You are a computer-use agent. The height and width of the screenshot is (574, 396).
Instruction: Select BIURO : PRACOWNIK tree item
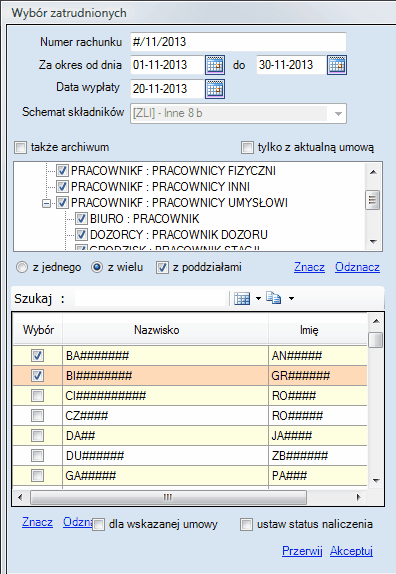coord(145,219)
